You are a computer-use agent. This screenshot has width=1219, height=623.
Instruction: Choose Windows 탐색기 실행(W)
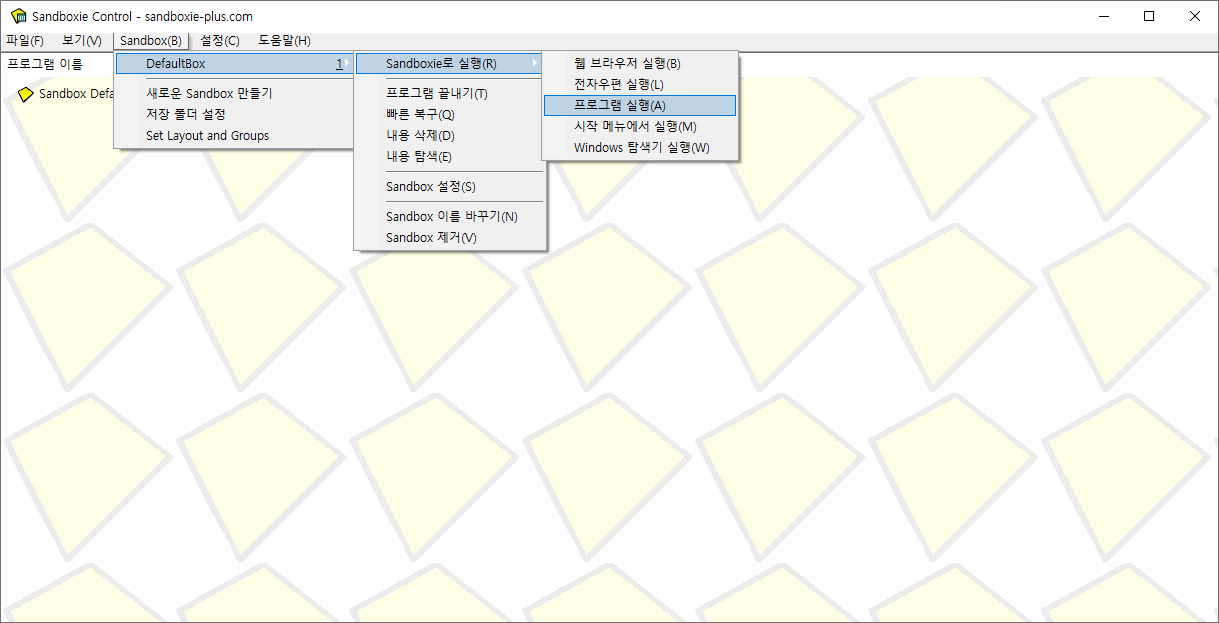tap(640, 147)
